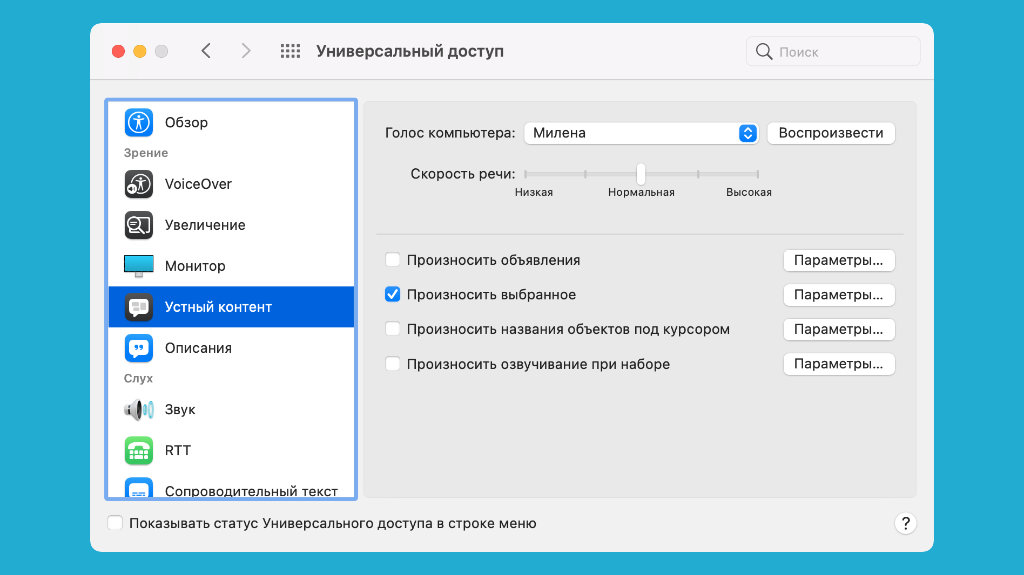The width and height of the screenshot is (1024, 575).
Task: Select the VoiceOver icon in sidebar
Action: click(139, 184)
